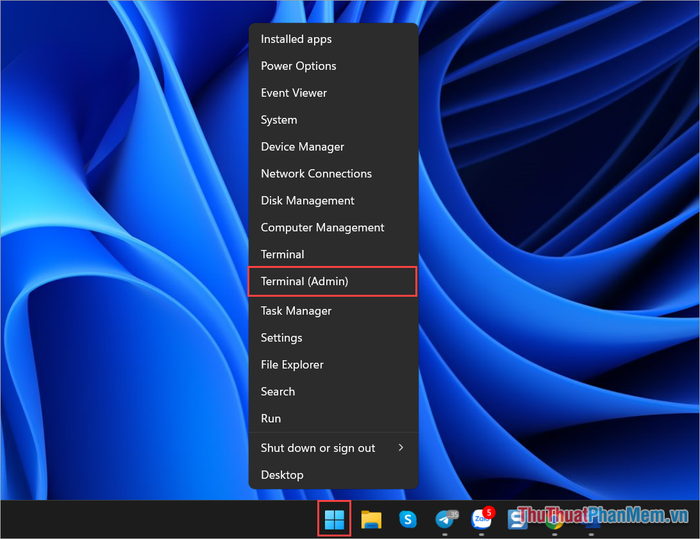Choose System from the menu
700x539 pixels.
[x=333, y=120]
